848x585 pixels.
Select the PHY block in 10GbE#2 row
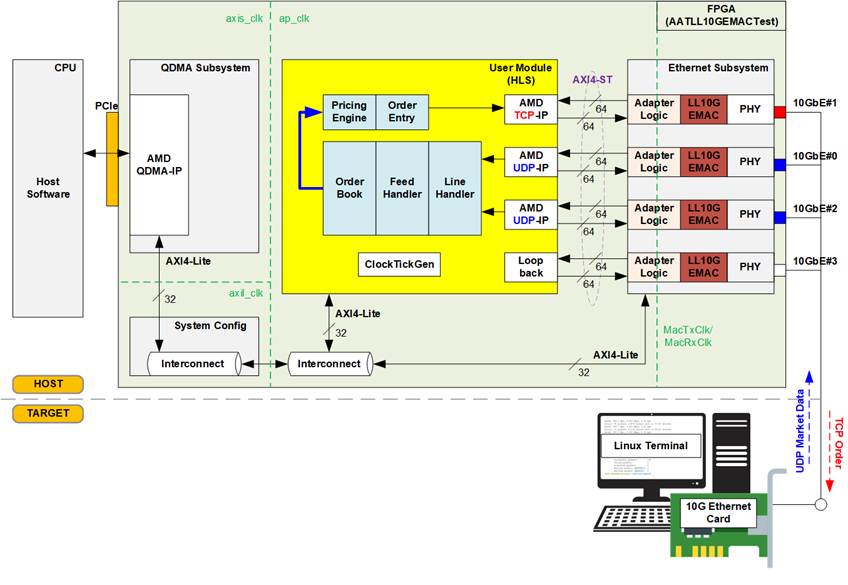(751, 214)
